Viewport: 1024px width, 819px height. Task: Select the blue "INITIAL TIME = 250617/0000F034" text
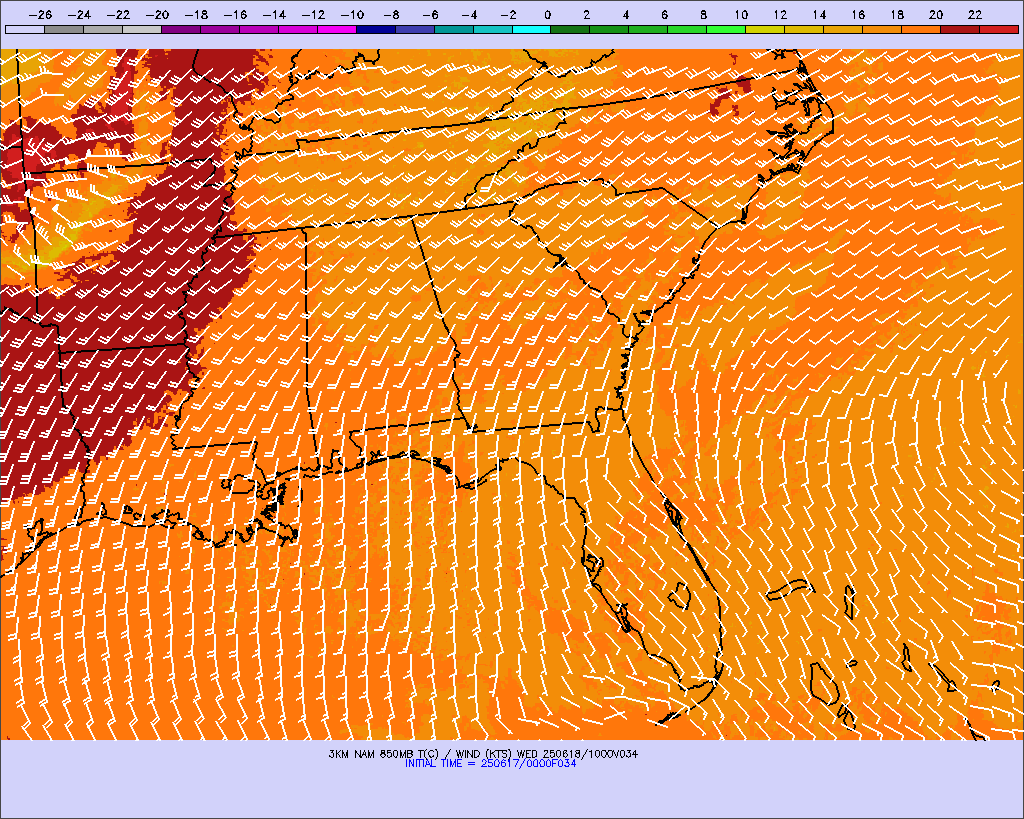(490, 763)
